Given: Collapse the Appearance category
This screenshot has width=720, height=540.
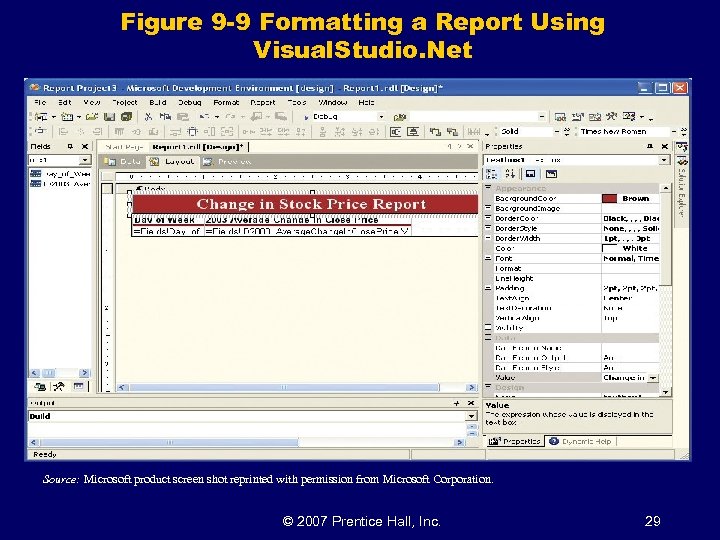Looking at the screenshot, I should 488,188.
